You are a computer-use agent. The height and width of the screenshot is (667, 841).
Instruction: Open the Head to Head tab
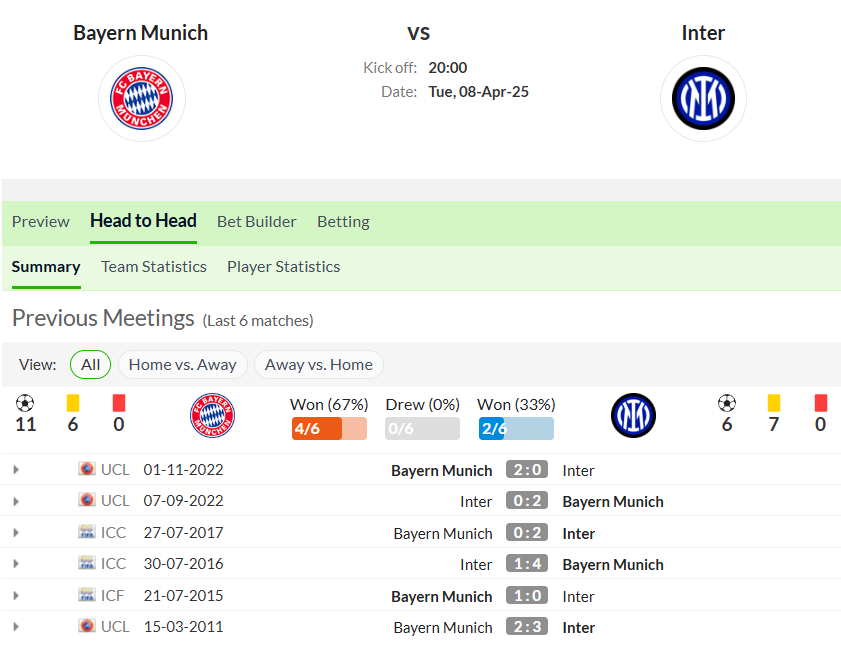point(143,221)
